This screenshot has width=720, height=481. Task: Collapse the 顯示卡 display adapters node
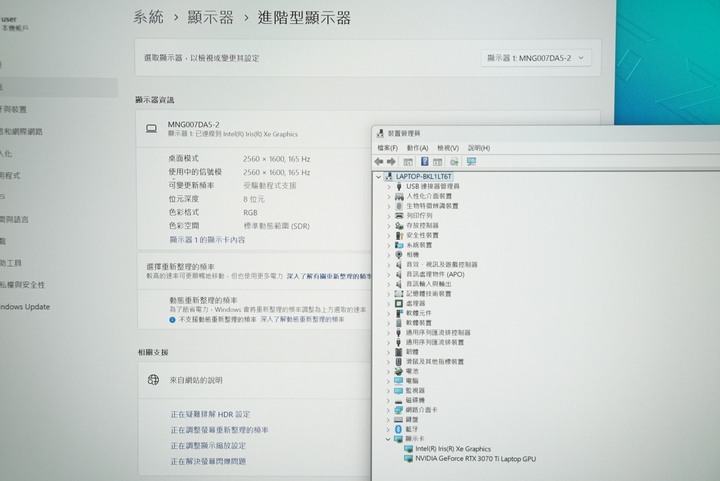coord(388,438)
